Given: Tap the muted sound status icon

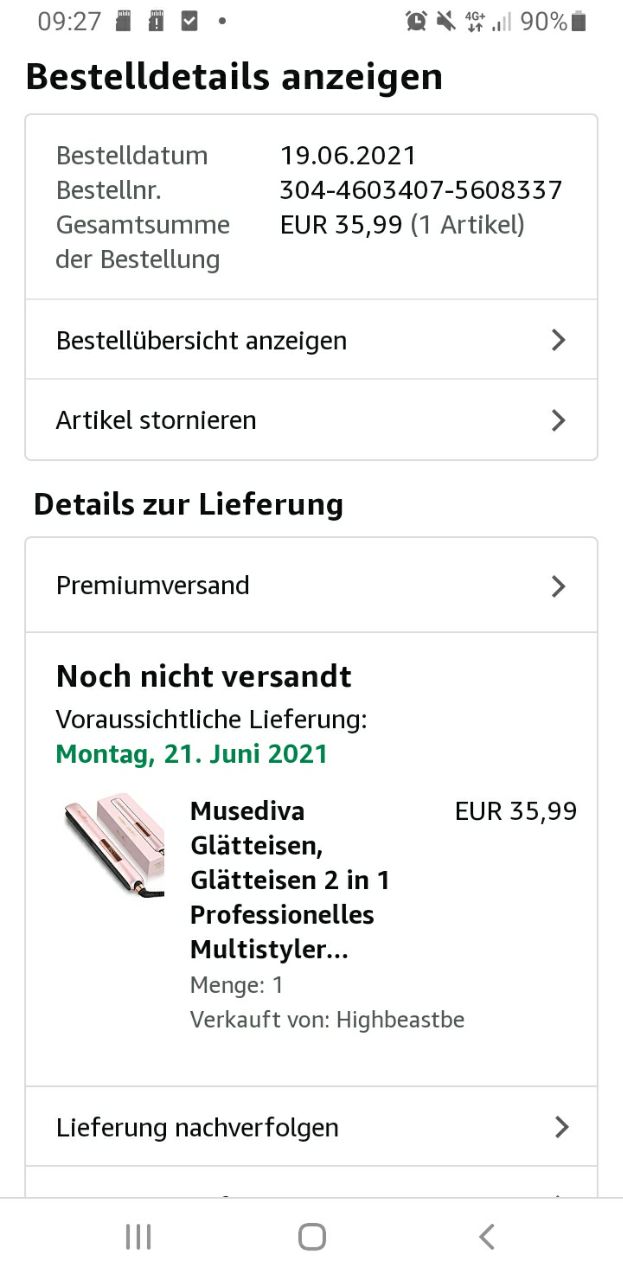Looking at the screenshot, I should (445, 21).
